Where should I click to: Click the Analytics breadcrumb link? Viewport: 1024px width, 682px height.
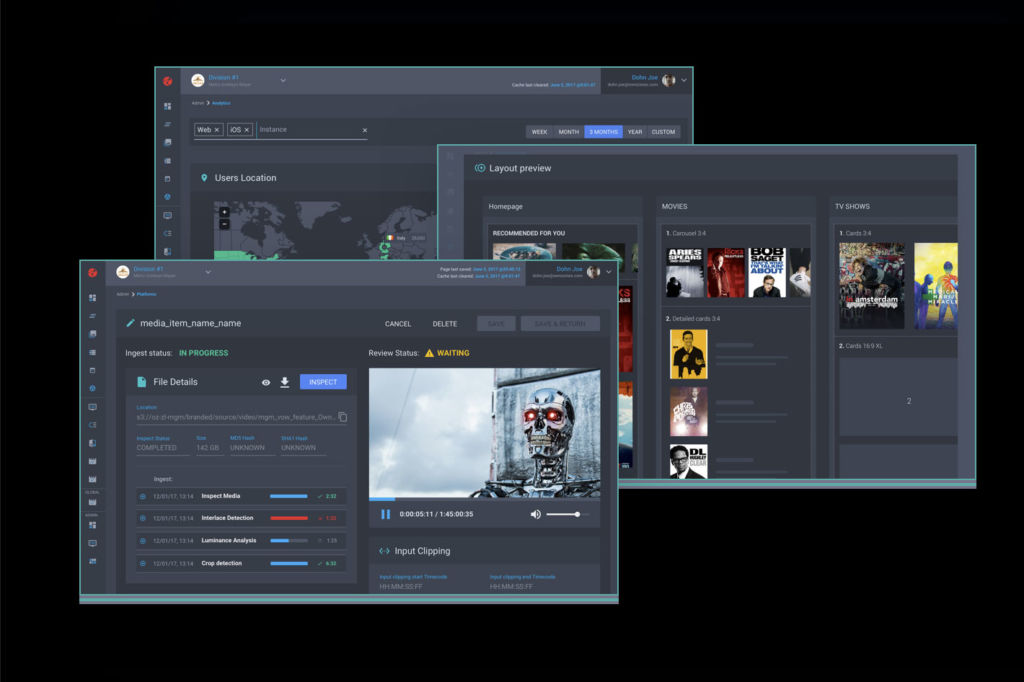point(221,103)
